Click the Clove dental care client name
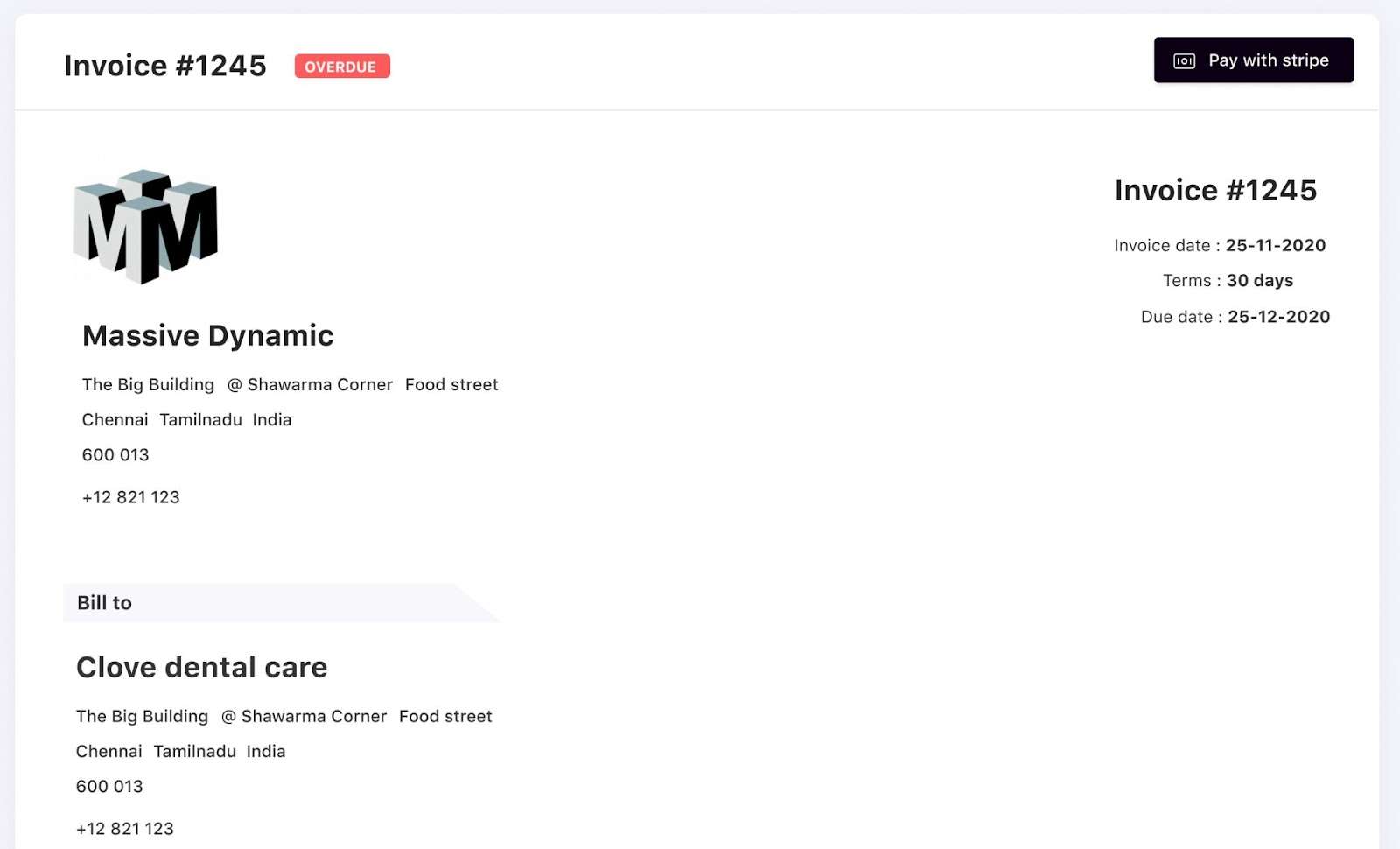 pyautogui.click(x=201, y=668)
